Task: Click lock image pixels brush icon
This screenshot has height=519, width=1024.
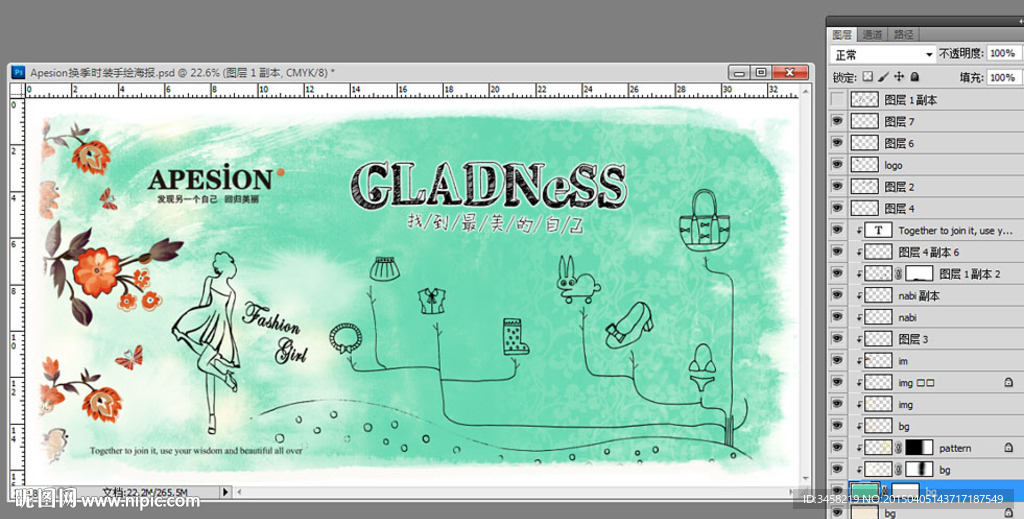Action: point(883,76)
